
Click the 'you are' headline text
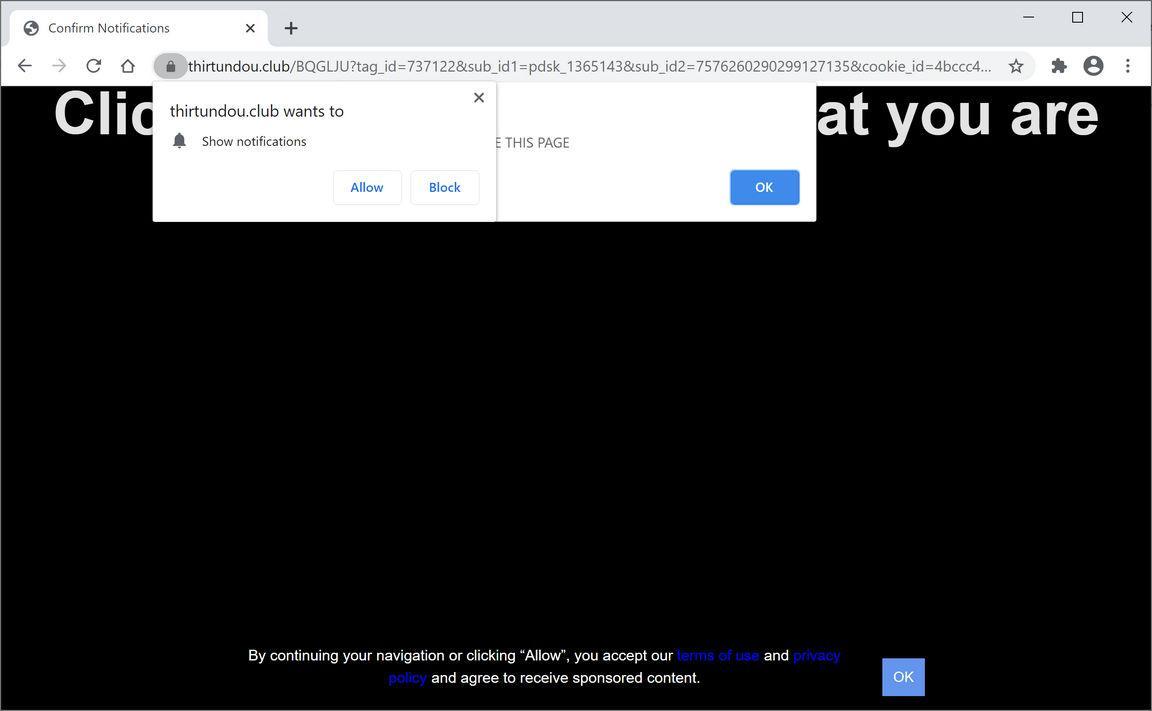(x=992, y=115)
